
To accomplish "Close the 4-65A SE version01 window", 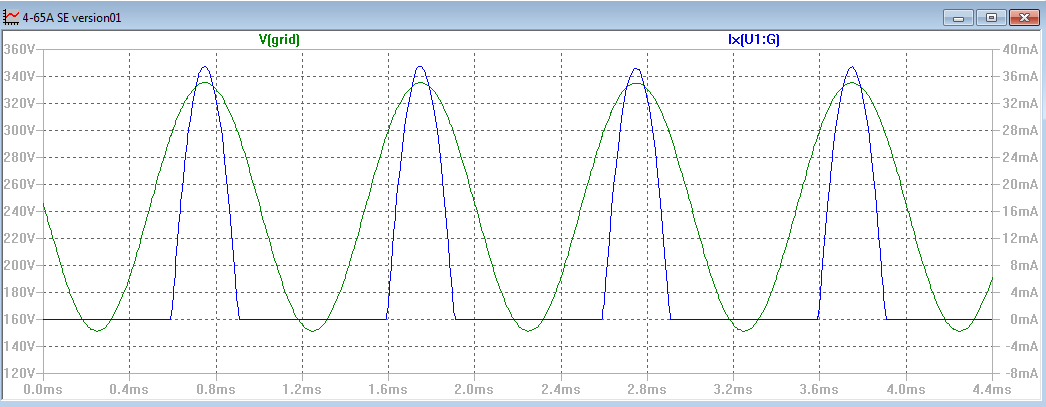I will point(1025,18).
